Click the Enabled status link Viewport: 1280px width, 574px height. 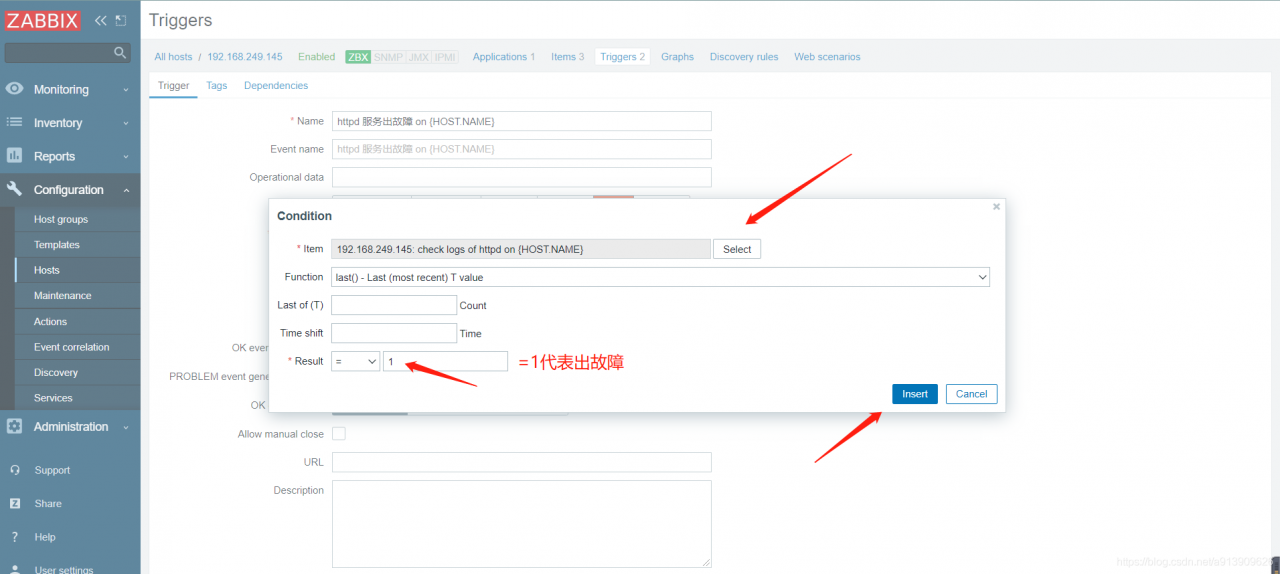(x=317, y=57)
